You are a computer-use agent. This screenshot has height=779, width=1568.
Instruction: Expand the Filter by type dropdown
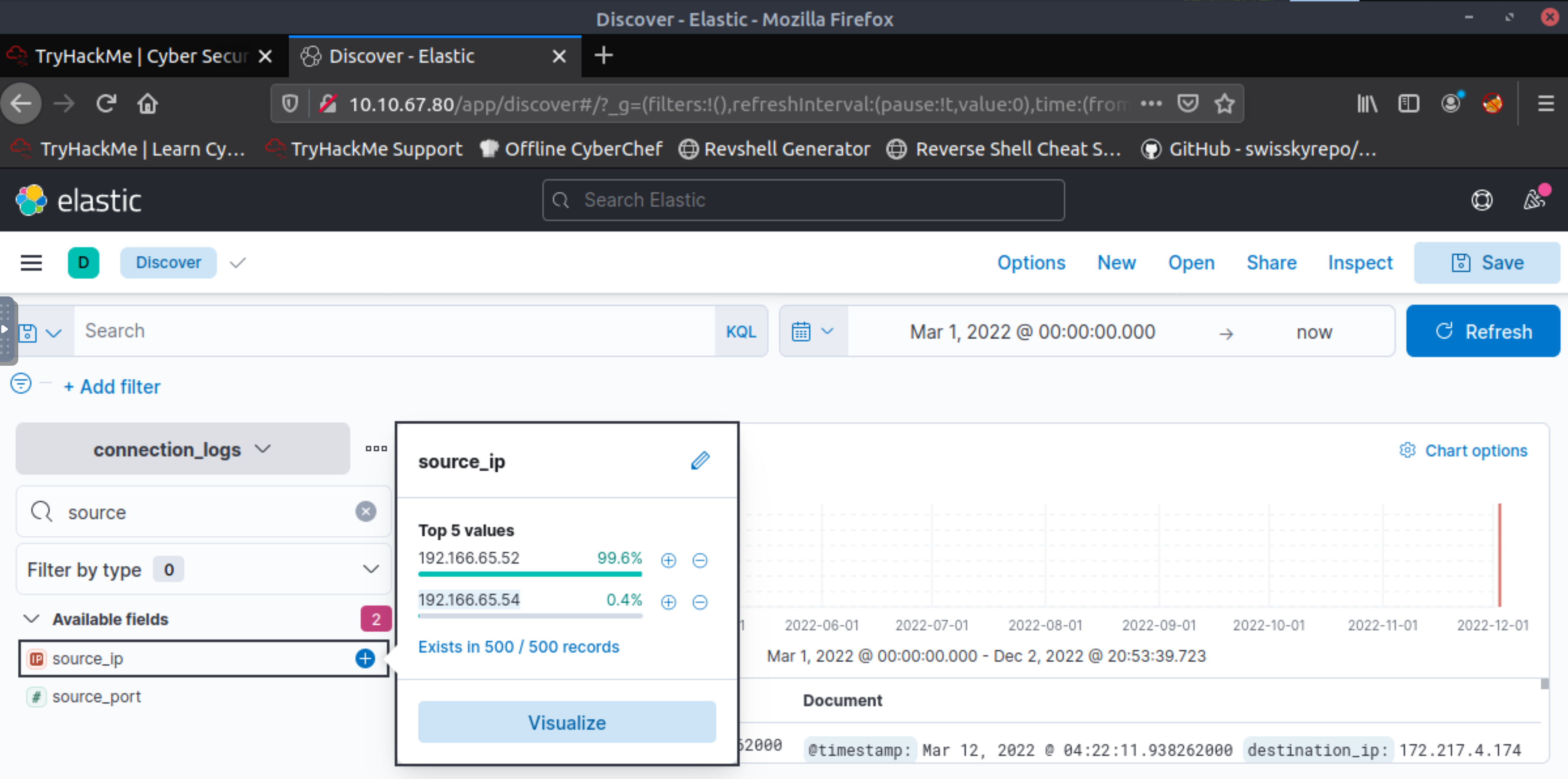[203, 569]
